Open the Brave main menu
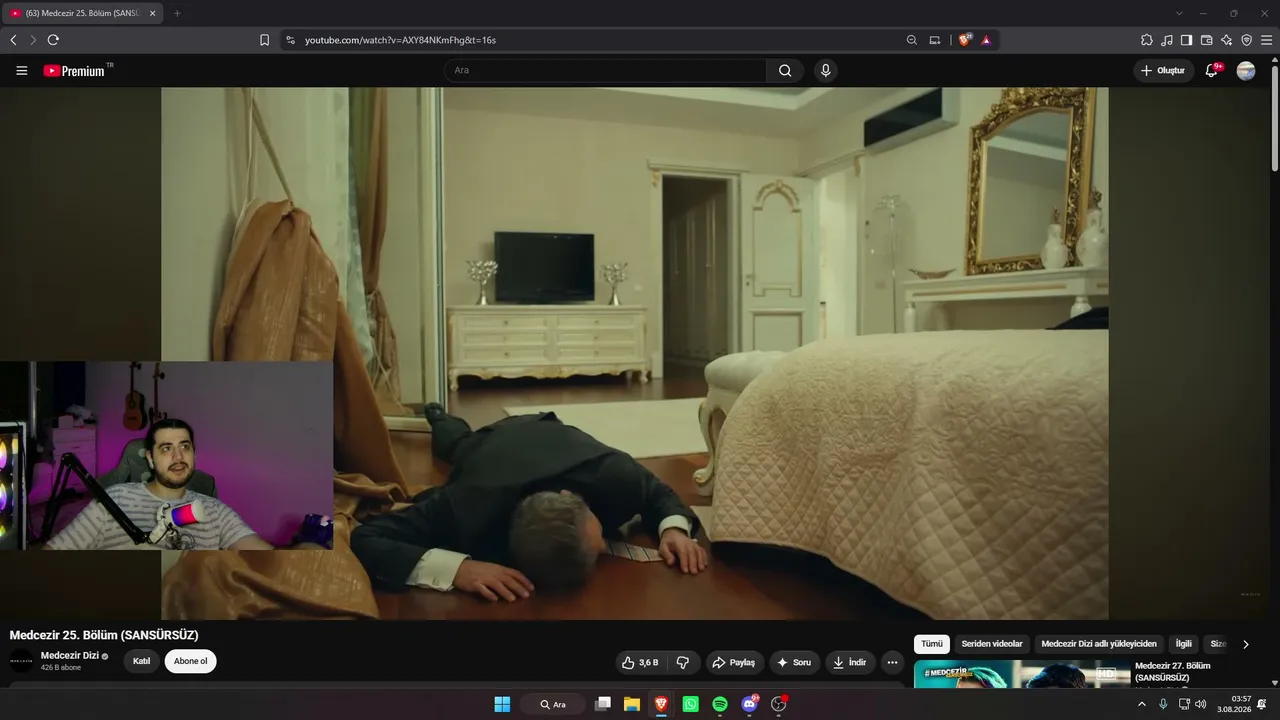Viewport: 1280px width, 720px height. coord(1267,40)
